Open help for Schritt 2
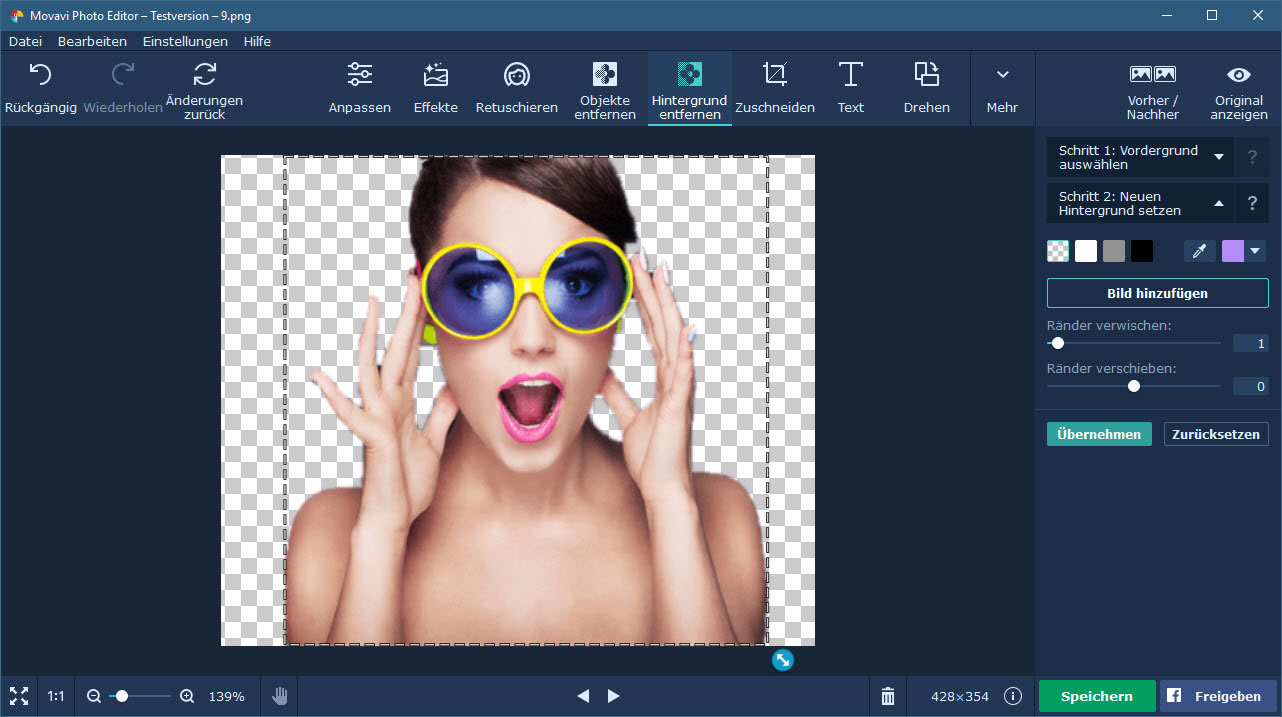The image size is (1282, 717). tap(1252, 203)
